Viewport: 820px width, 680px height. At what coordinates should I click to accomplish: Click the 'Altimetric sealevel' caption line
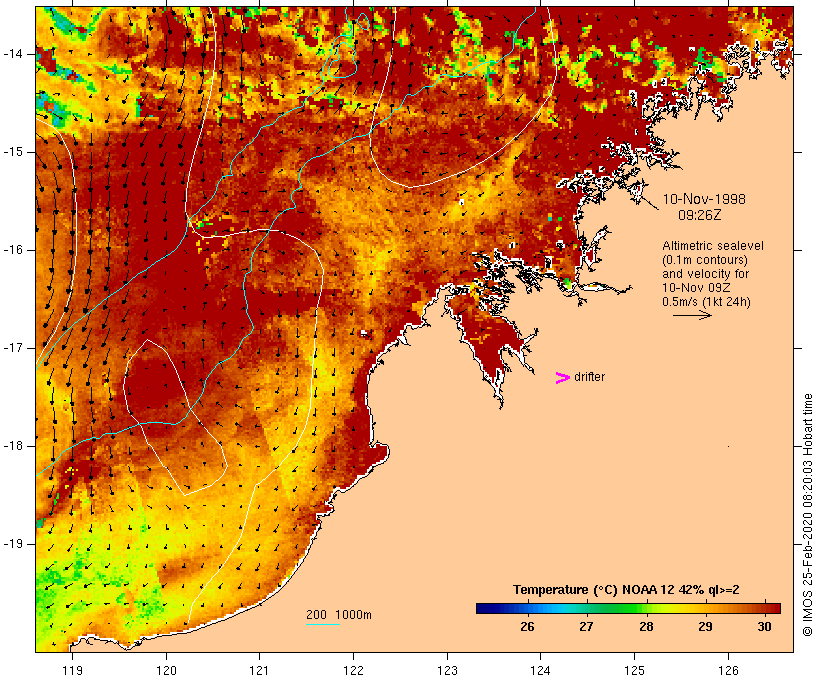point(713,246)
